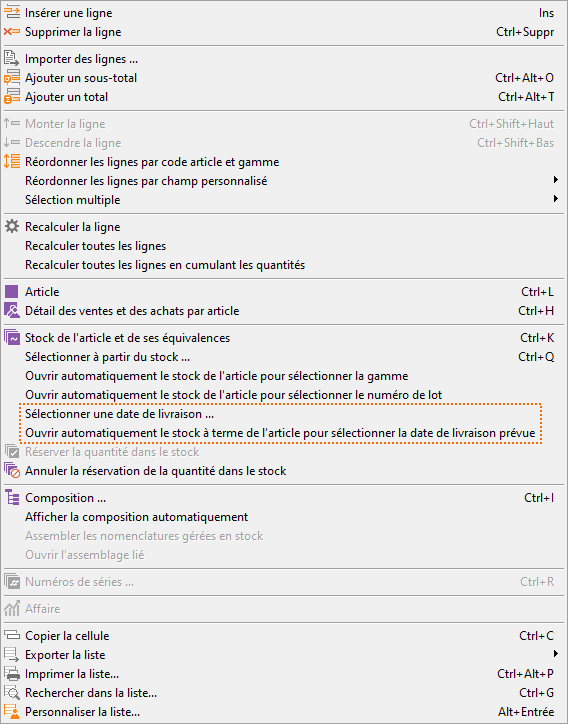
Task: Open the Composition tree icon
Action: (x=12, y=498)
